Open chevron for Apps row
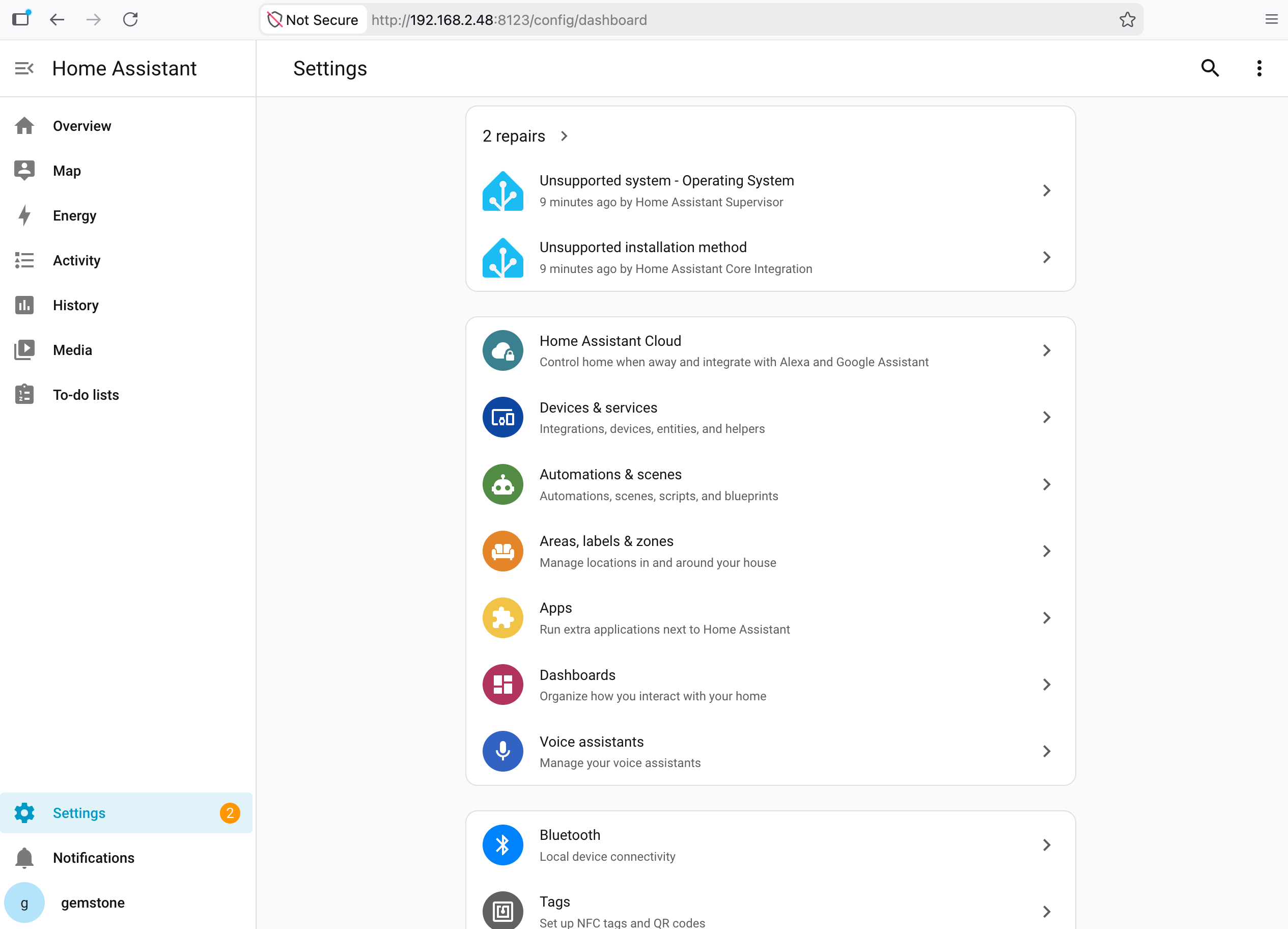 pos(1046,618)
